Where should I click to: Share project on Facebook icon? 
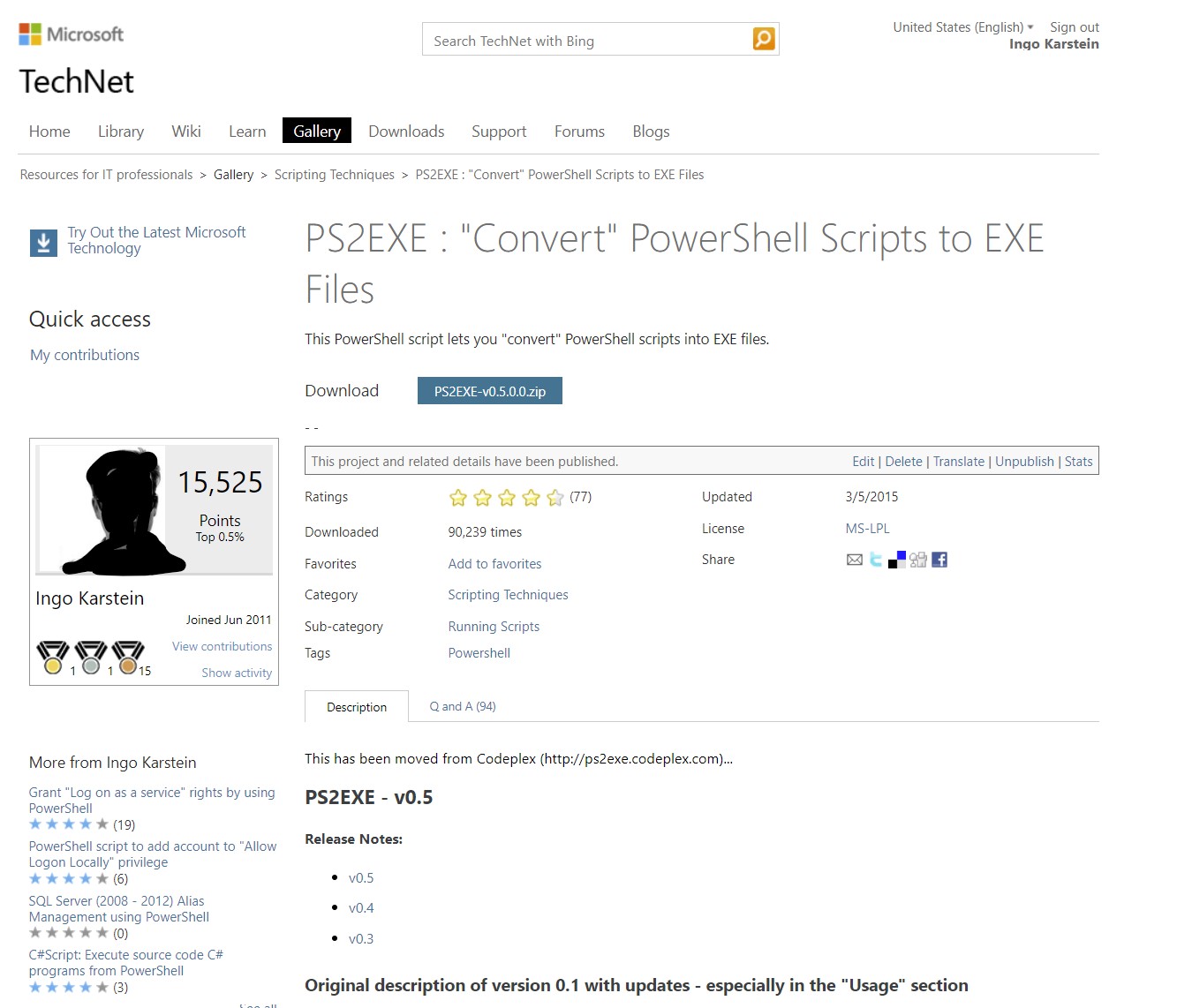[939, 560]
